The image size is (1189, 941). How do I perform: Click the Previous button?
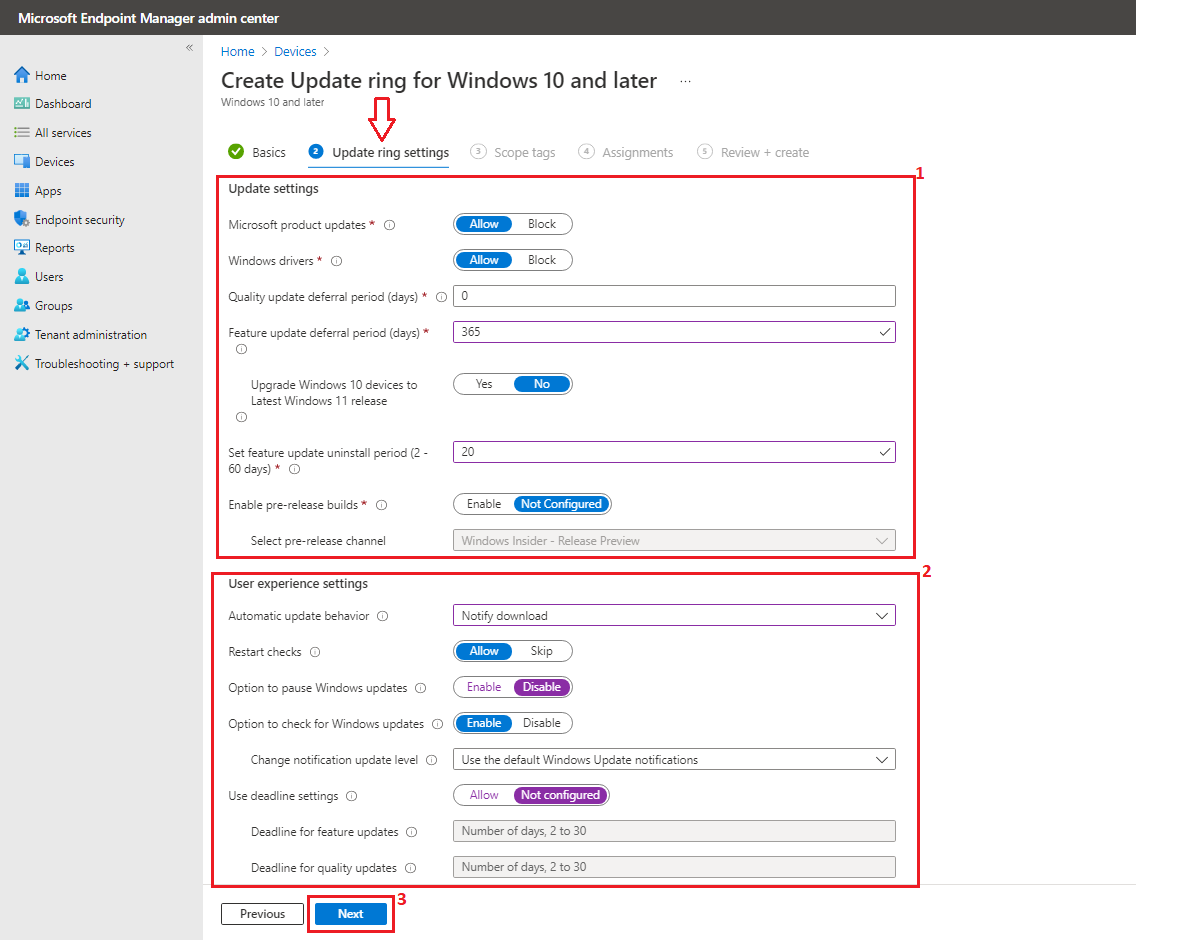262,914
